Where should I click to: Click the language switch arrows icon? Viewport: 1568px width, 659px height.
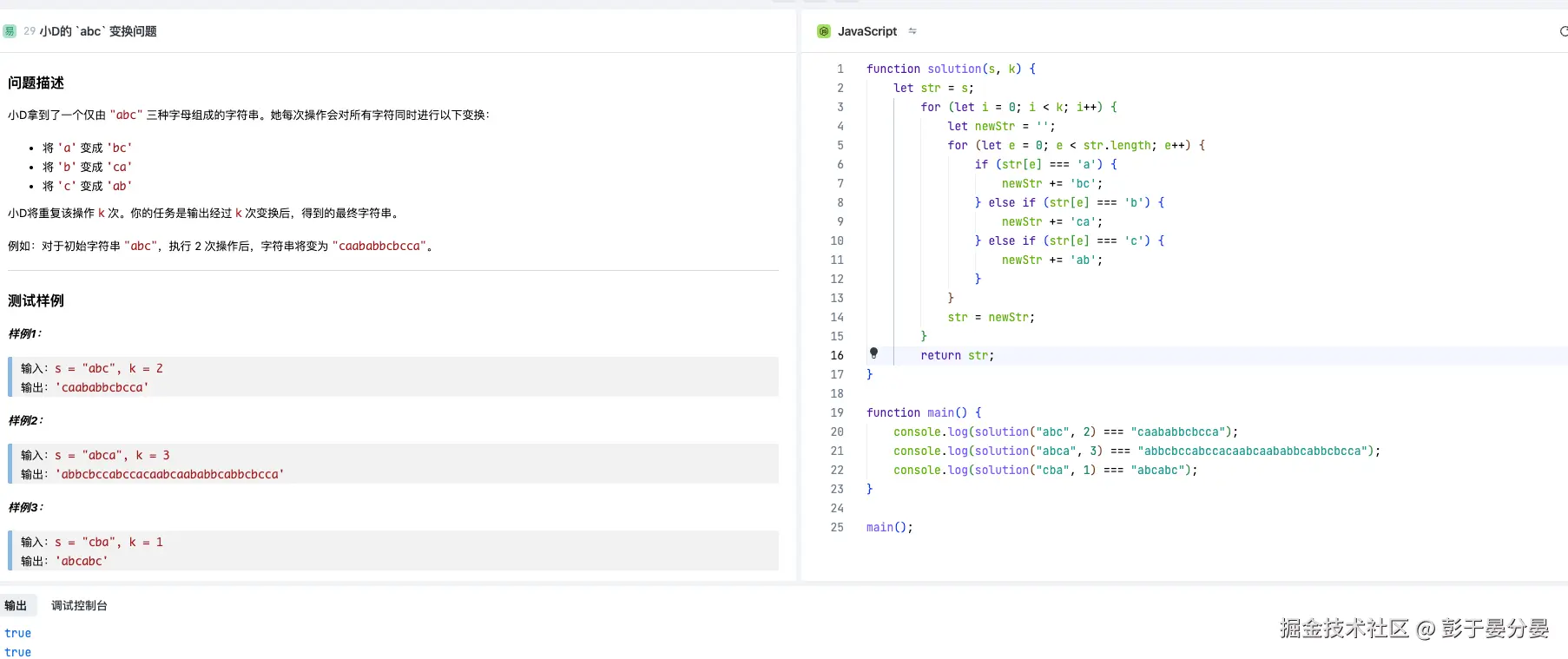point(912,31)
